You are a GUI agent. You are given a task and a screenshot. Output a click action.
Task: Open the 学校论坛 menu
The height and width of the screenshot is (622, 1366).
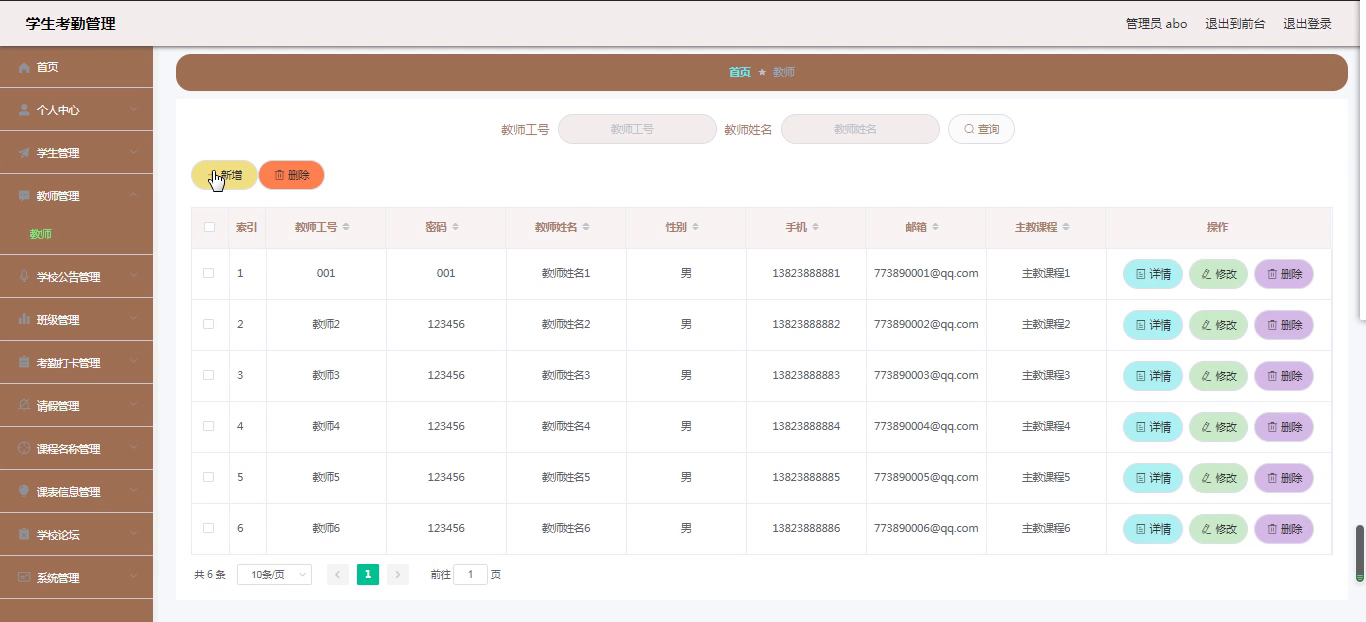76,535
